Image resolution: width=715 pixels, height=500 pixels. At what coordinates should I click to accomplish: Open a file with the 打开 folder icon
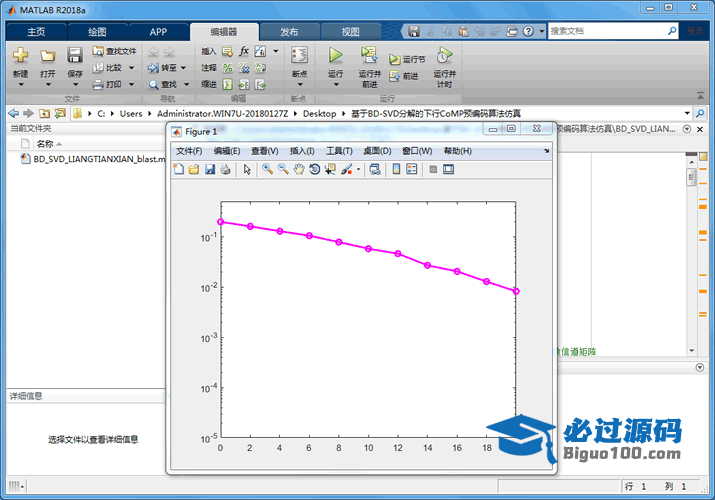[x=47, y=55]
